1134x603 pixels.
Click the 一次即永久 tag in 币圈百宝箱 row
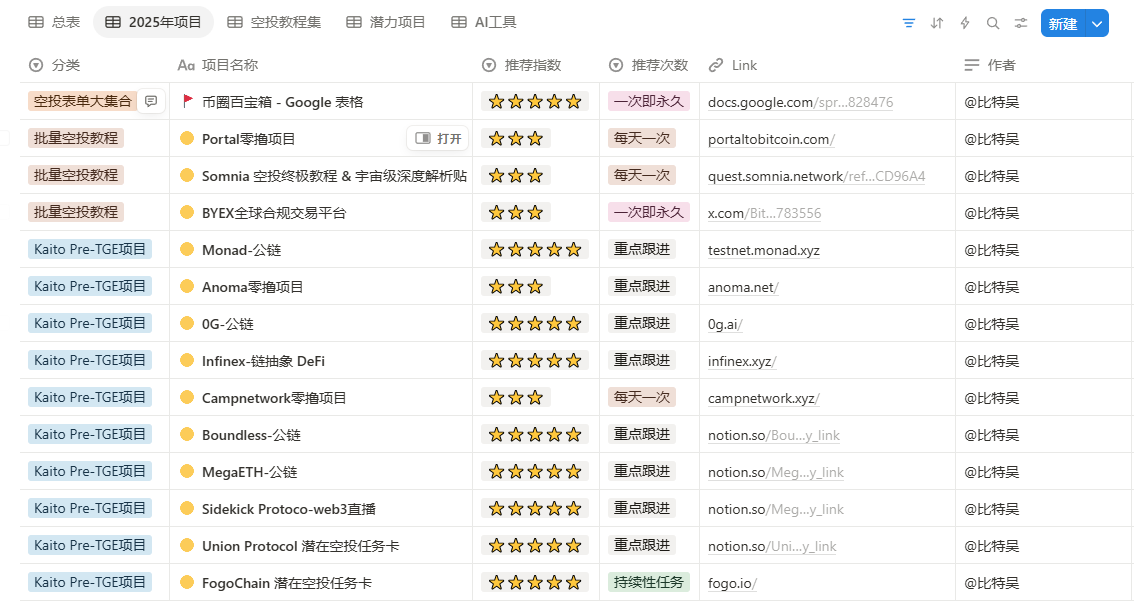[x=649, y=101]
